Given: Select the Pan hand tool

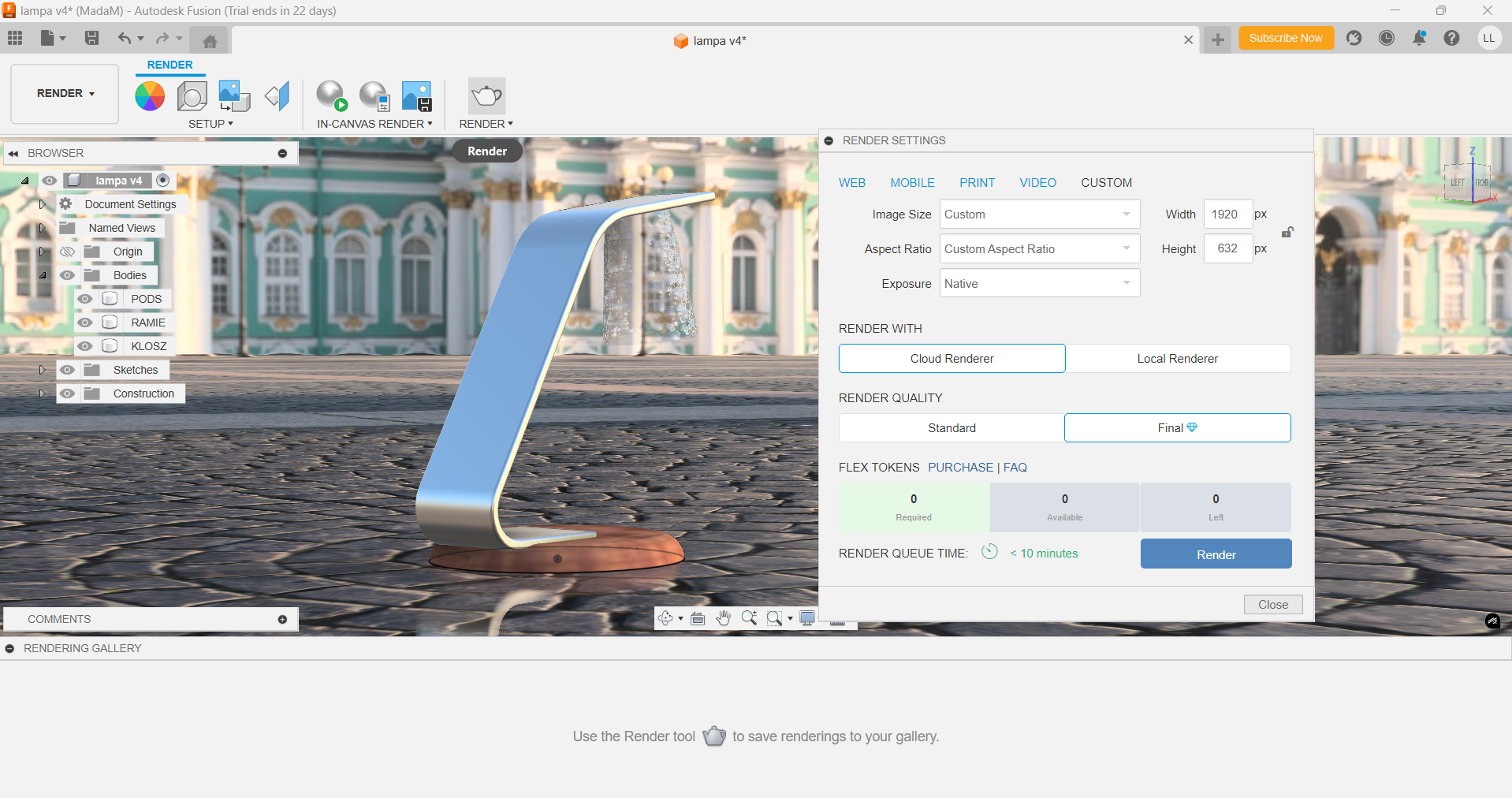Looking at the screenshot, I should pos(724,618).
